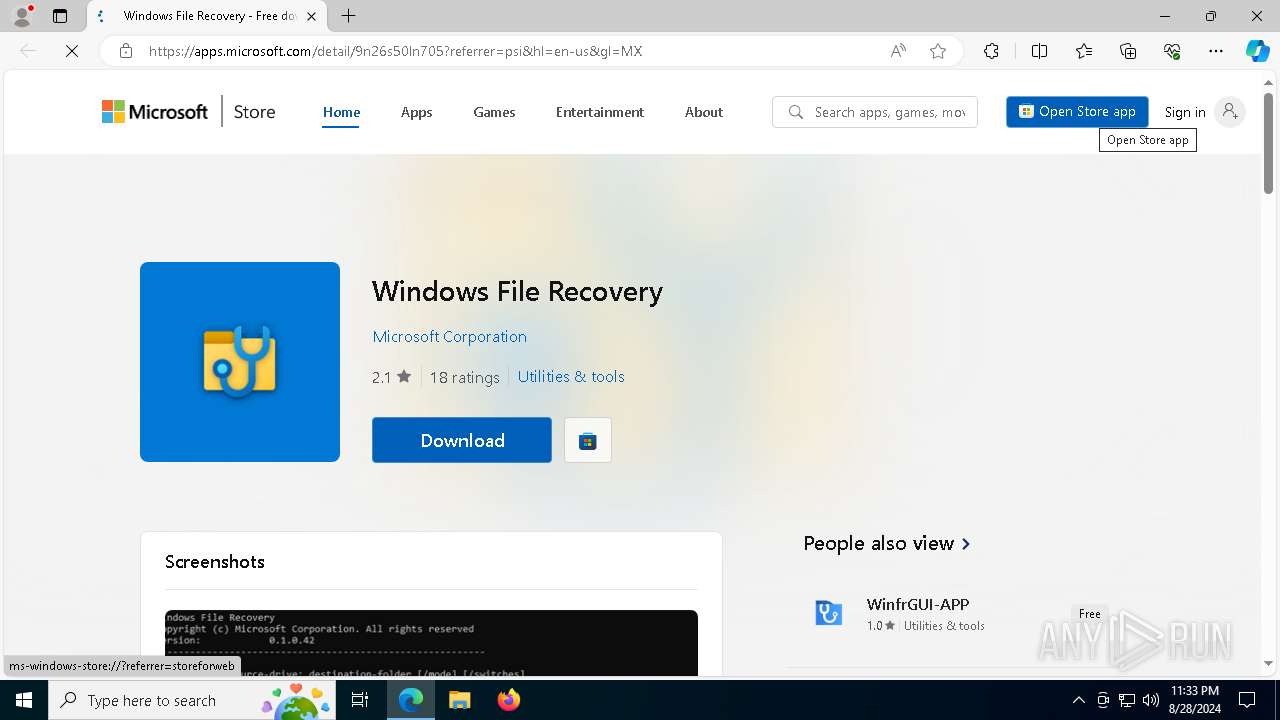Open Collections icon
The height and width of the screenshot is (720, 1280).
(x=1128, y=51)
